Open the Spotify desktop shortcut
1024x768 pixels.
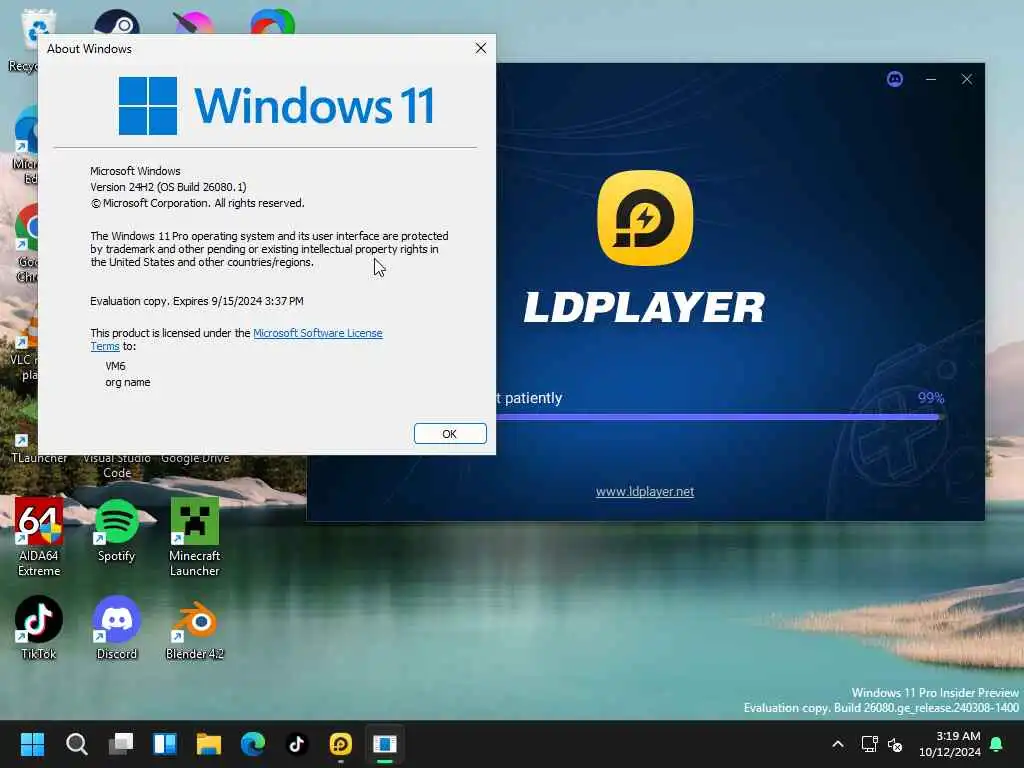click(x=116, y=531)
